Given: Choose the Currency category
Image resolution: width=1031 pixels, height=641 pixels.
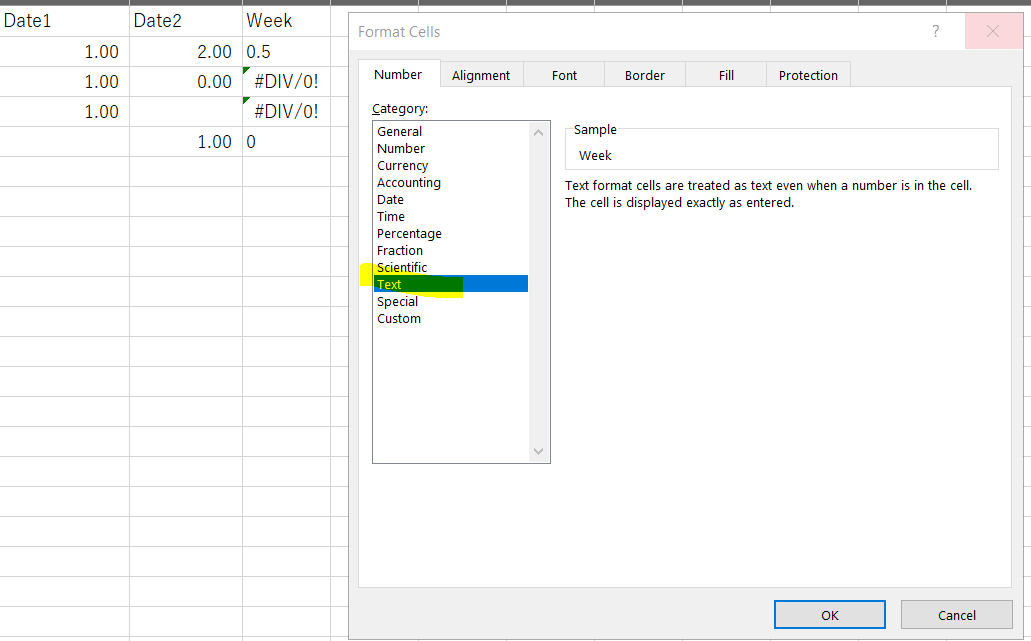Looking at the screenshot, I should (x=402, y=165).
